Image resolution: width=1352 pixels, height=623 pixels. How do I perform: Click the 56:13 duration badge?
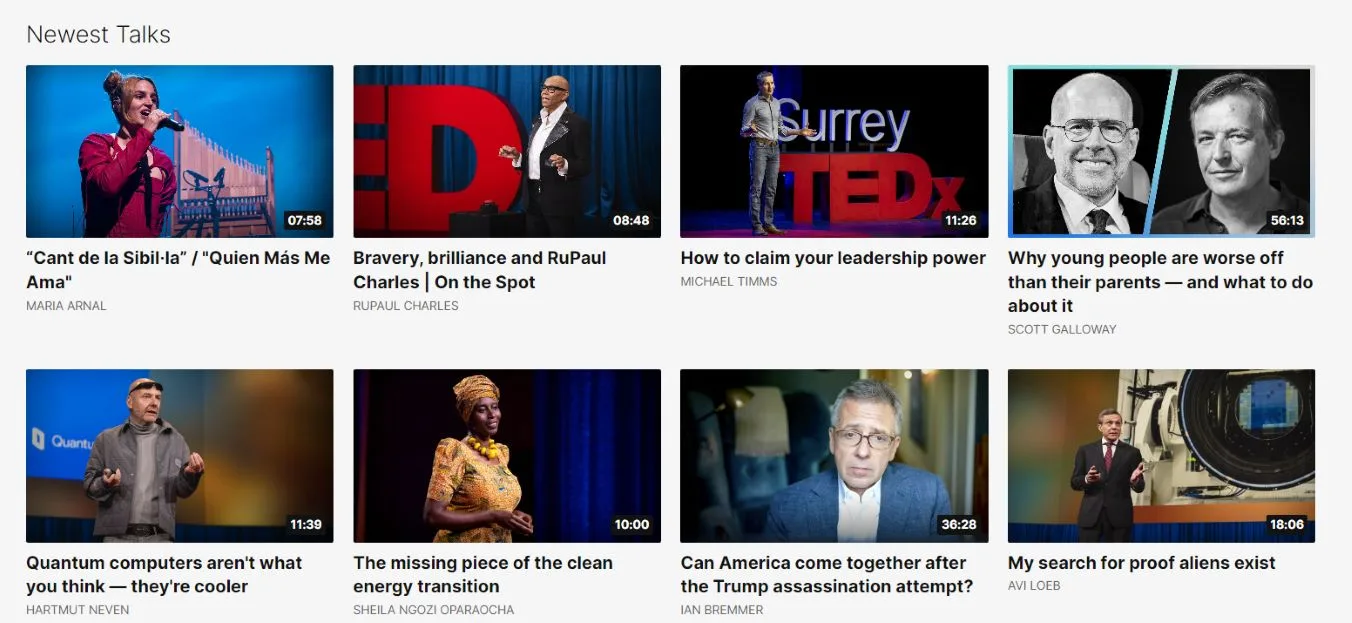click(x=1286, y=220)
